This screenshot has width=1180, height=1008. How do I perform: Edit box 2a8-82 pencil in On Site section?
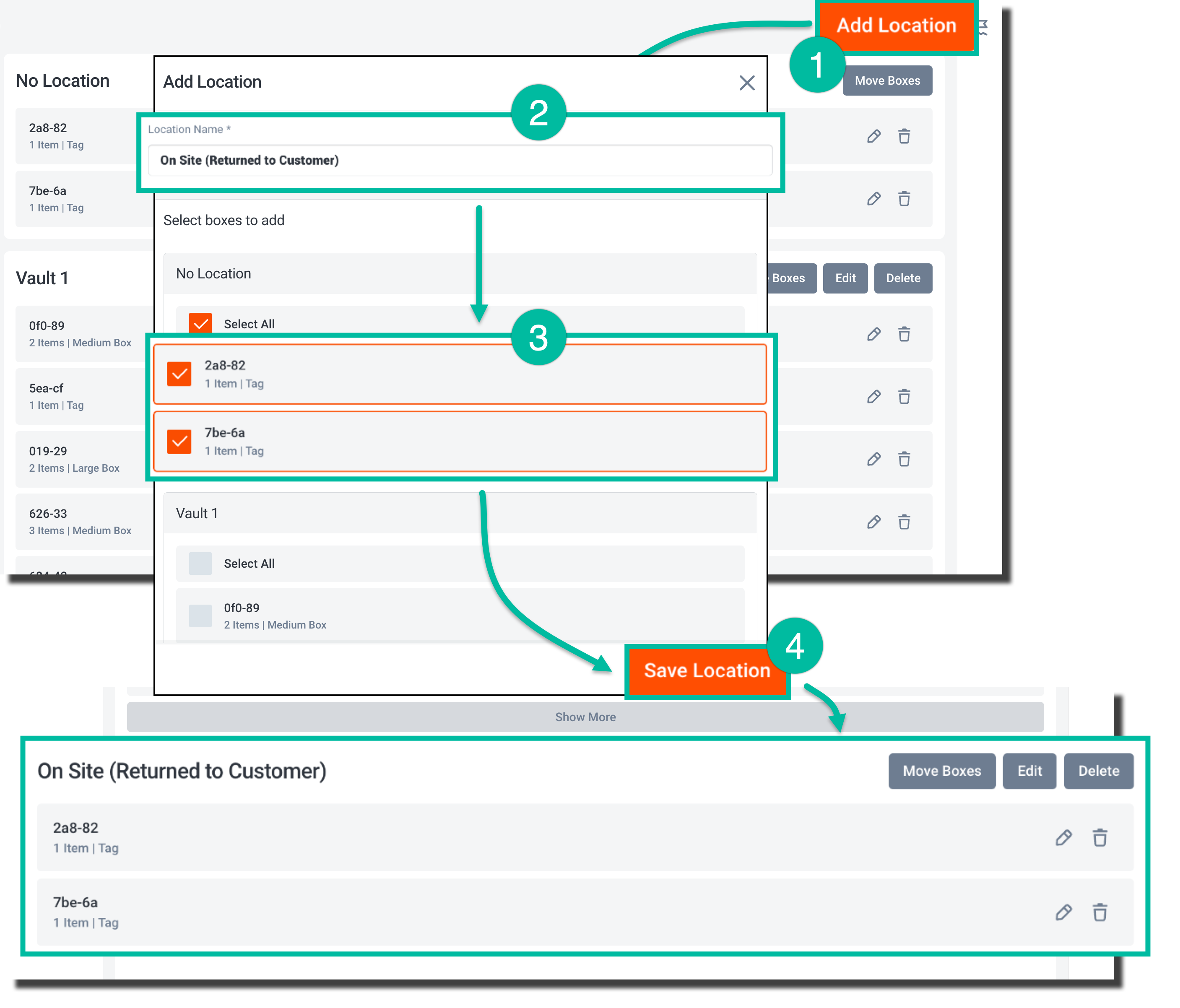(1063, 838)
